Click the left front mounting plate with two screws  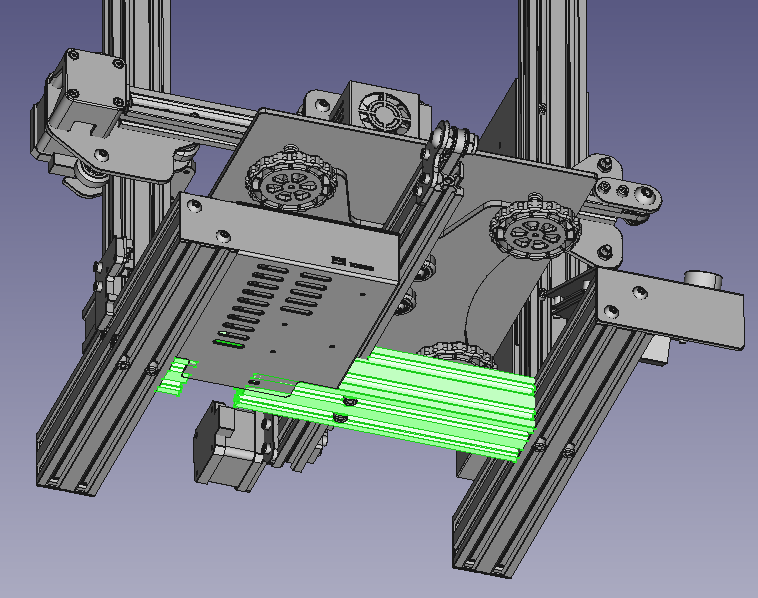pyautogui.click(x=290, y=238)
